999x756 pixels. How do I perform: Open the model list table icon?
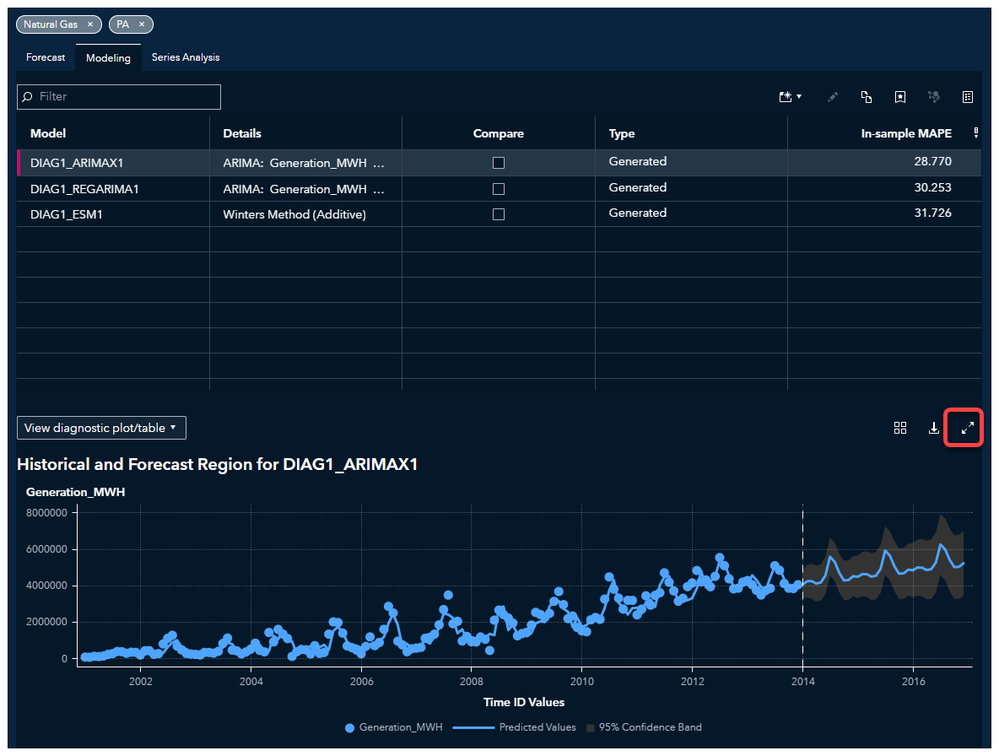pyautogui.click(x=967, y=97)
